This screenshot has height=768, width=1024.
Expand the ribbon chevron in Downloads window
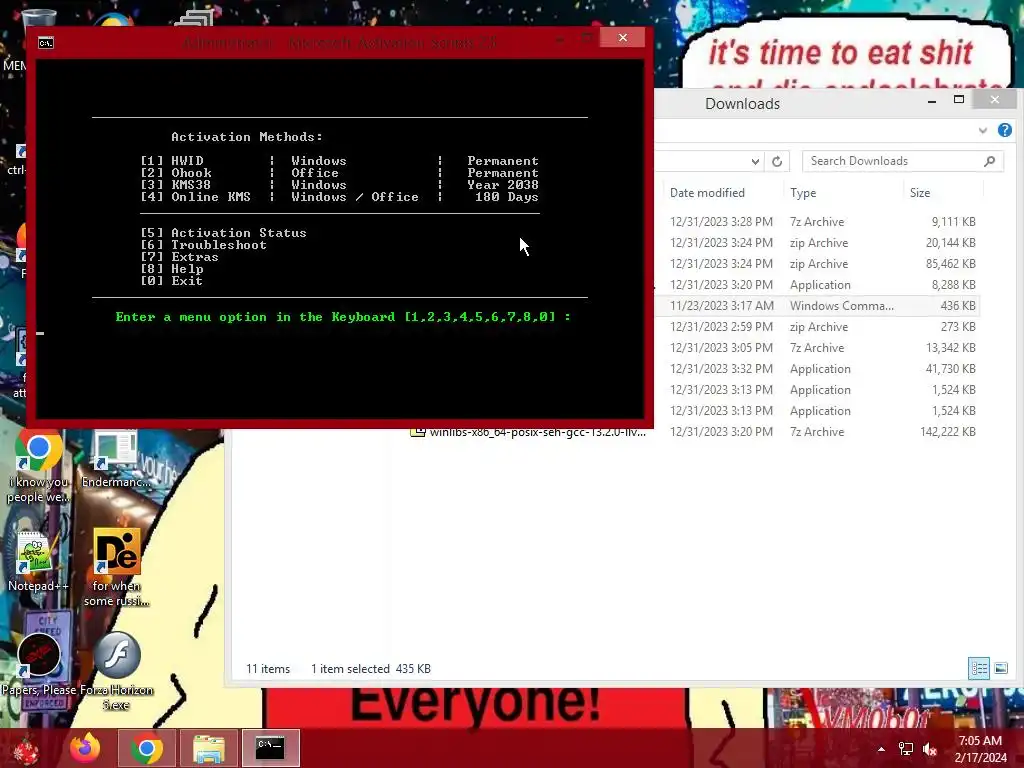tap(982, 131)
